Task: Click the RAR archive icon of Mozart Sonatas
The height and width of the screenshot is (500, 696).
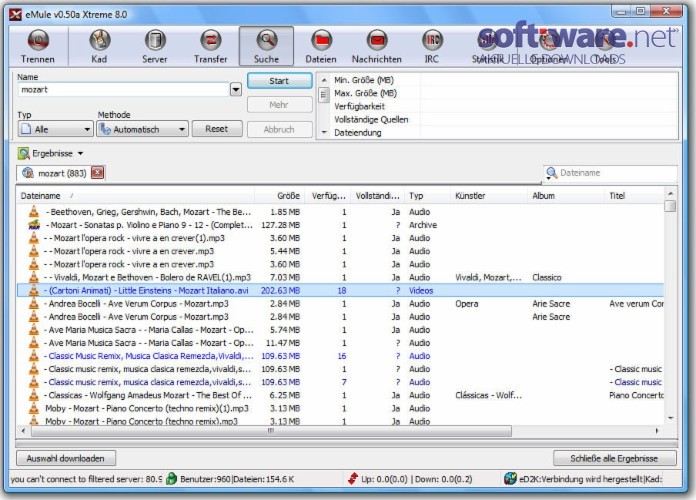Action: click(x=34, y=225)
